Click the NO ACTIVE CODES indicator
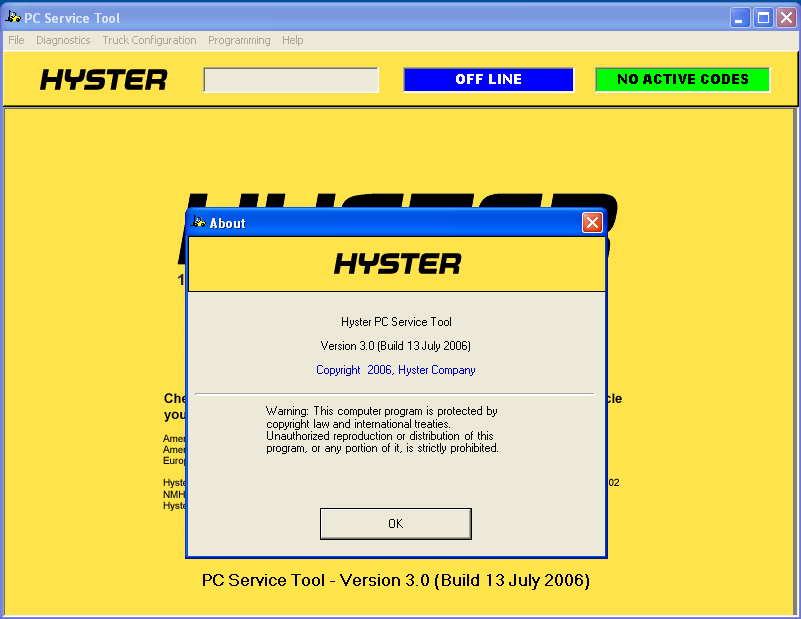 tap(682, 80)
